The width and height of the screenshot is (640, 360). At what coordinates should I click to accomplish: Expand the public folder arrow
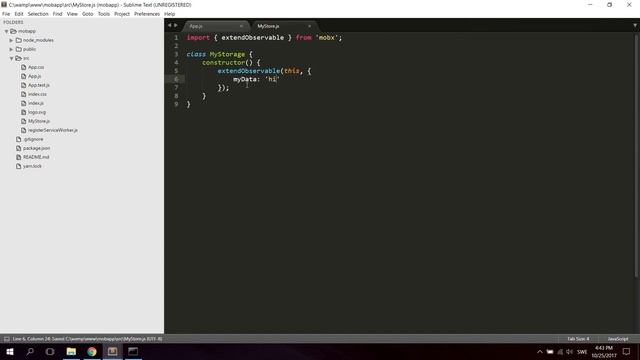(x=11, y=49)
